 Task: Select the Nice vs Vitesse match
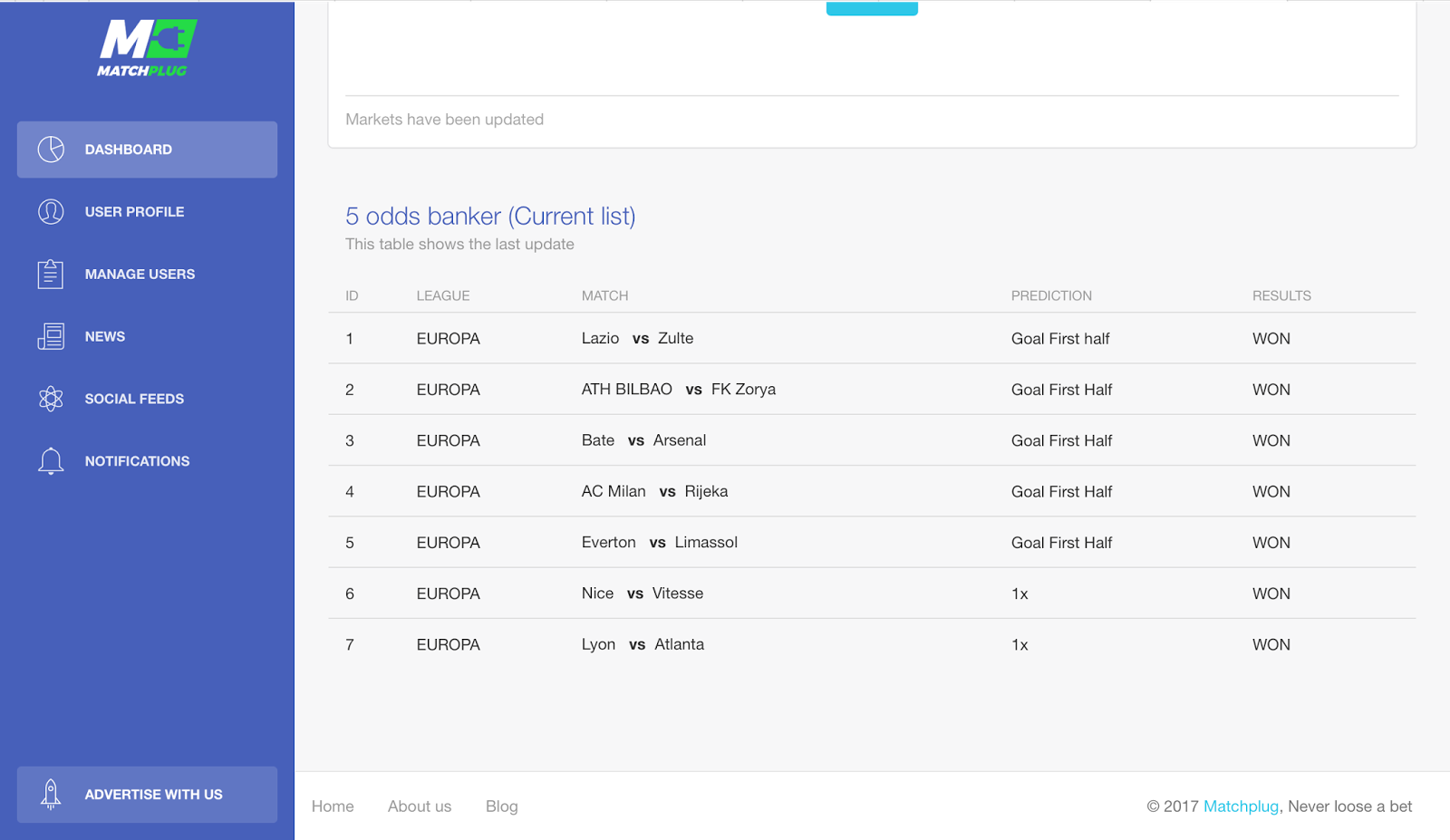[643, 594]
